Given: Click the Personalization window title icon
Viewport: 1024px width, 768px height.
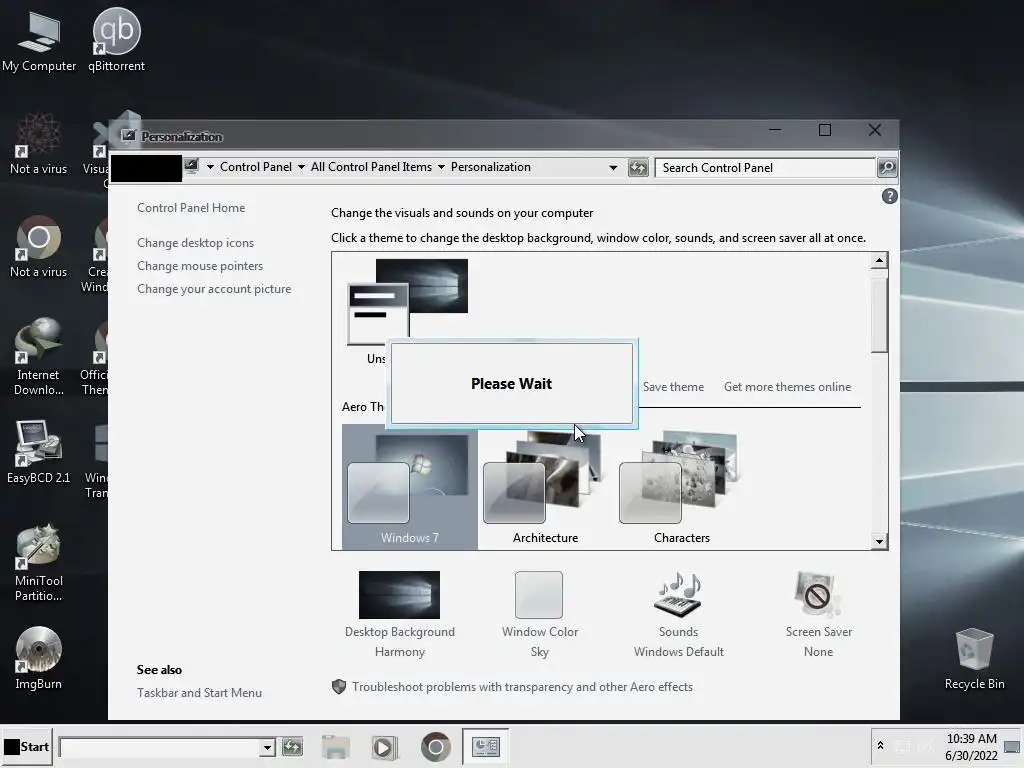Looking at the screenshot, I should tap(129, 136).
